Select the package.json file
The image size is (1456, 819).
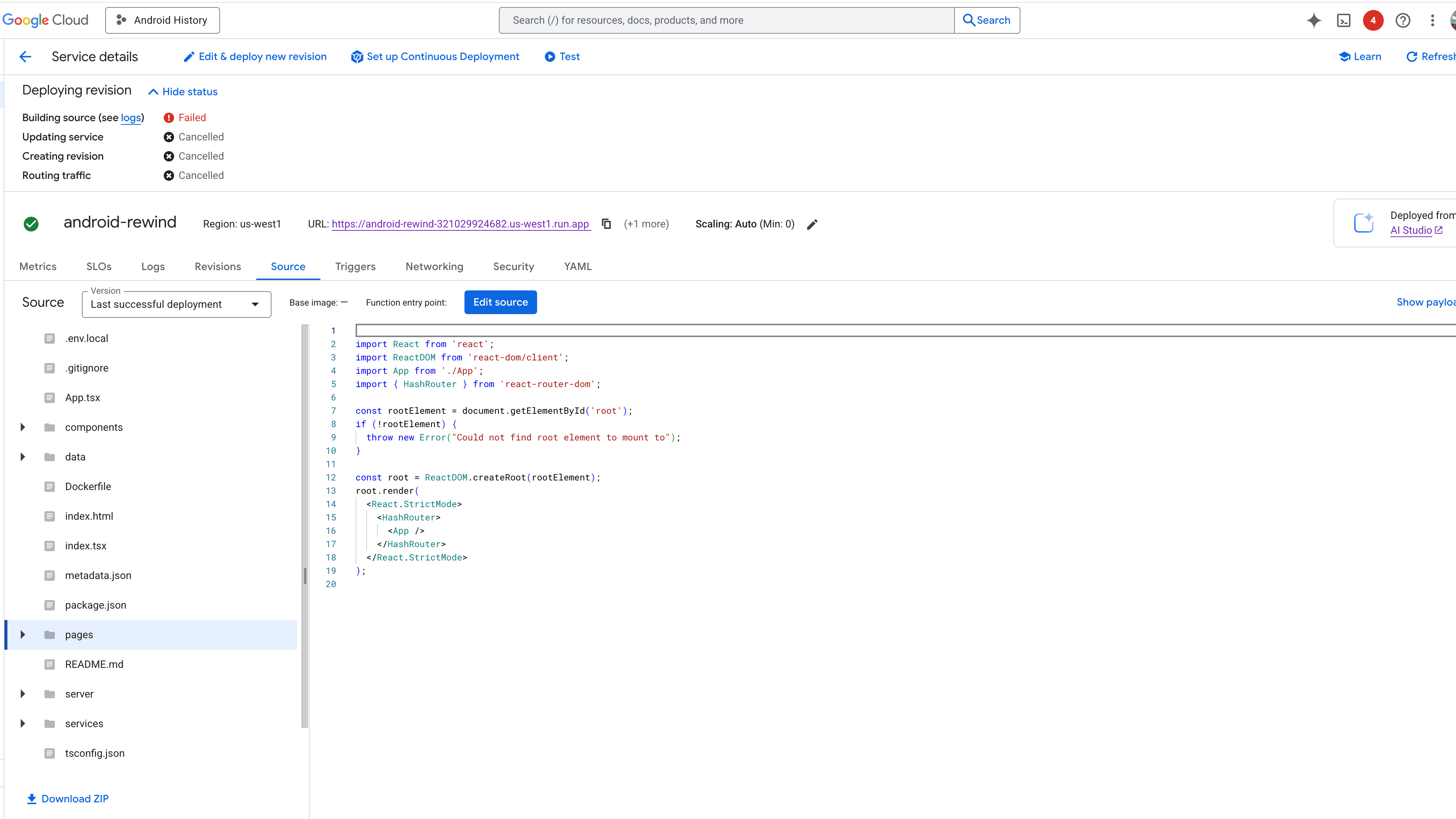pyautogui.click(x=96, y=605)
